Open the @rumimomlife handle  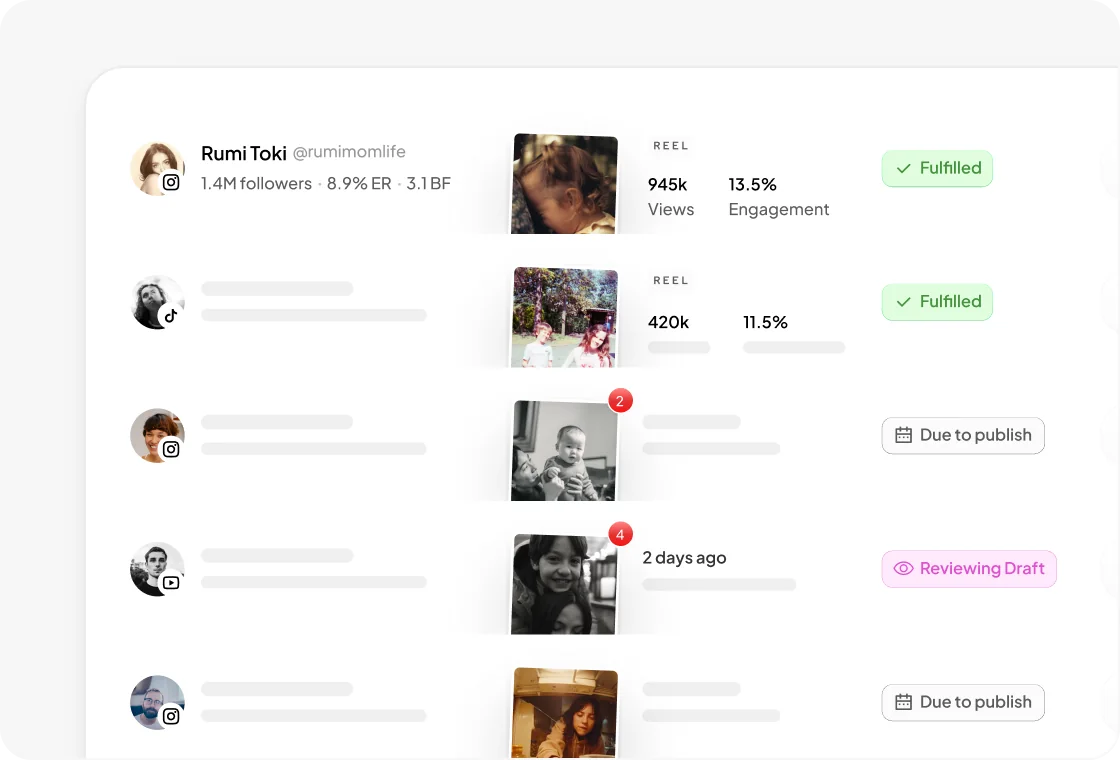click(x=349, y=152)
